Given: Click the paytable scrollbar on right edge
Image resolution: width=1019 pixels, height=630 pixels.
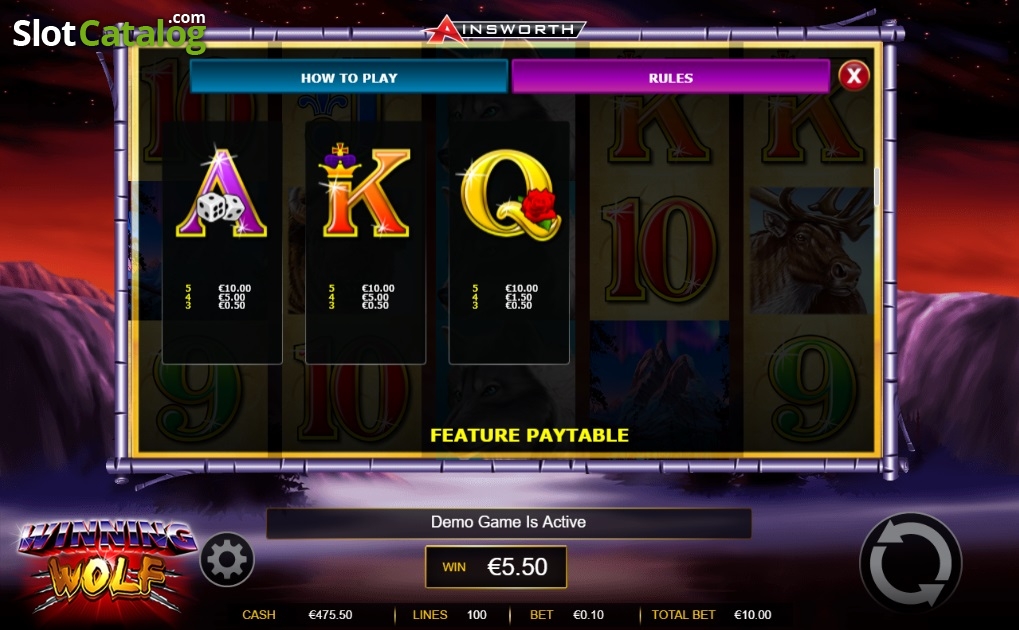Looking at the screenshot, I should pyautogui.click(x=877, y=187).
